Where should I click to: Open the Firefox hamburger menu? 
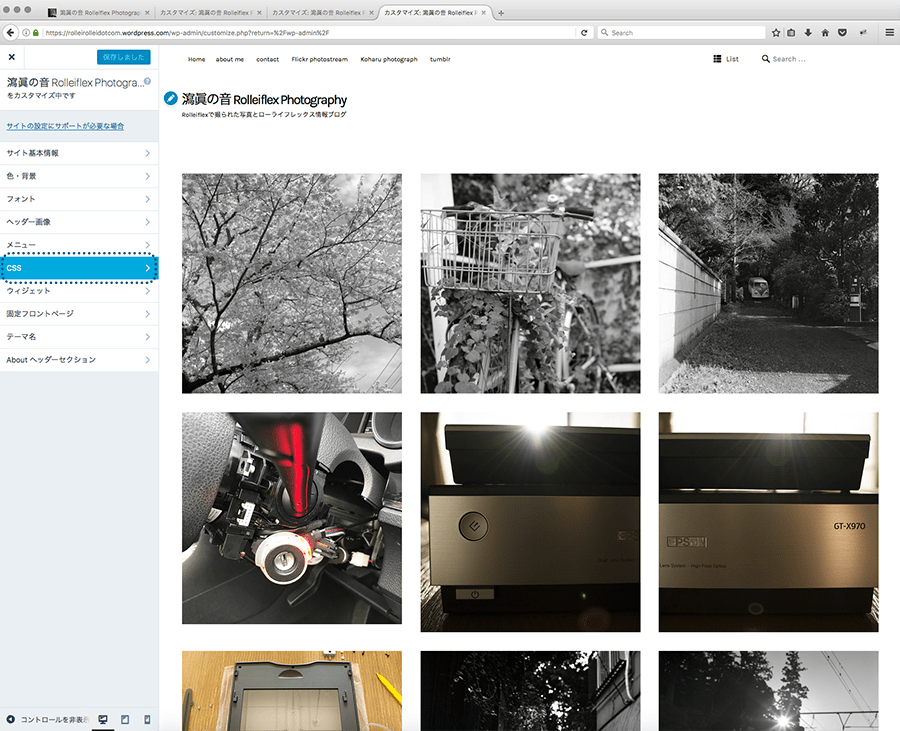(x=889, y=33)
